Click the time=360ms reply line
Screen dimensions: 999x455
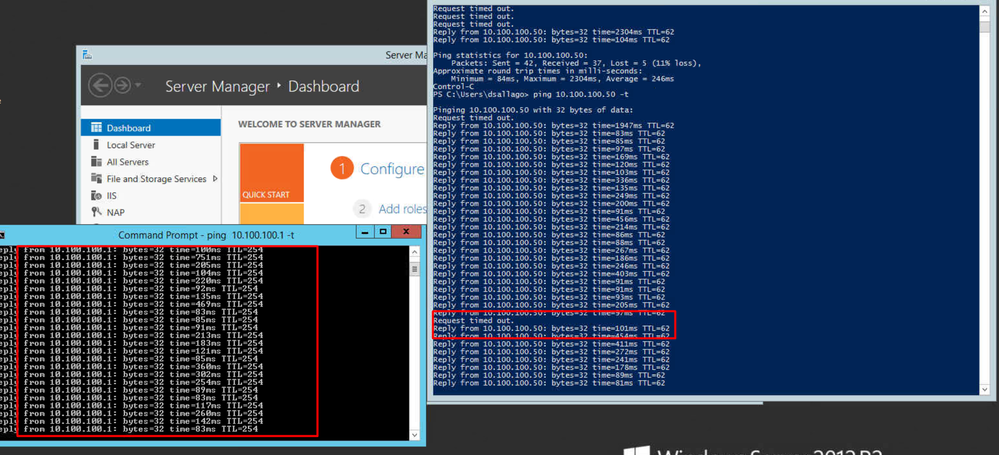tap(131, 366)
